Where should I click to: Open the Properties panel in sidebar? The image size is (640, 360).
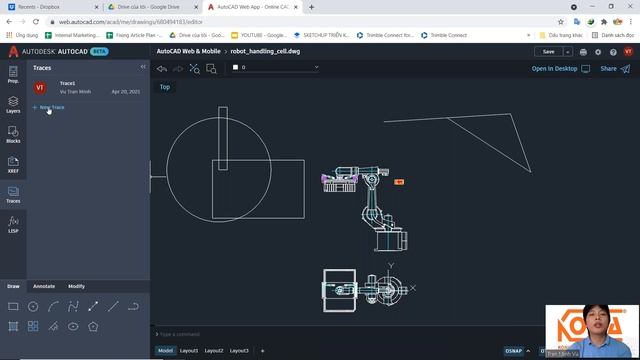click(x=13, y=75)
